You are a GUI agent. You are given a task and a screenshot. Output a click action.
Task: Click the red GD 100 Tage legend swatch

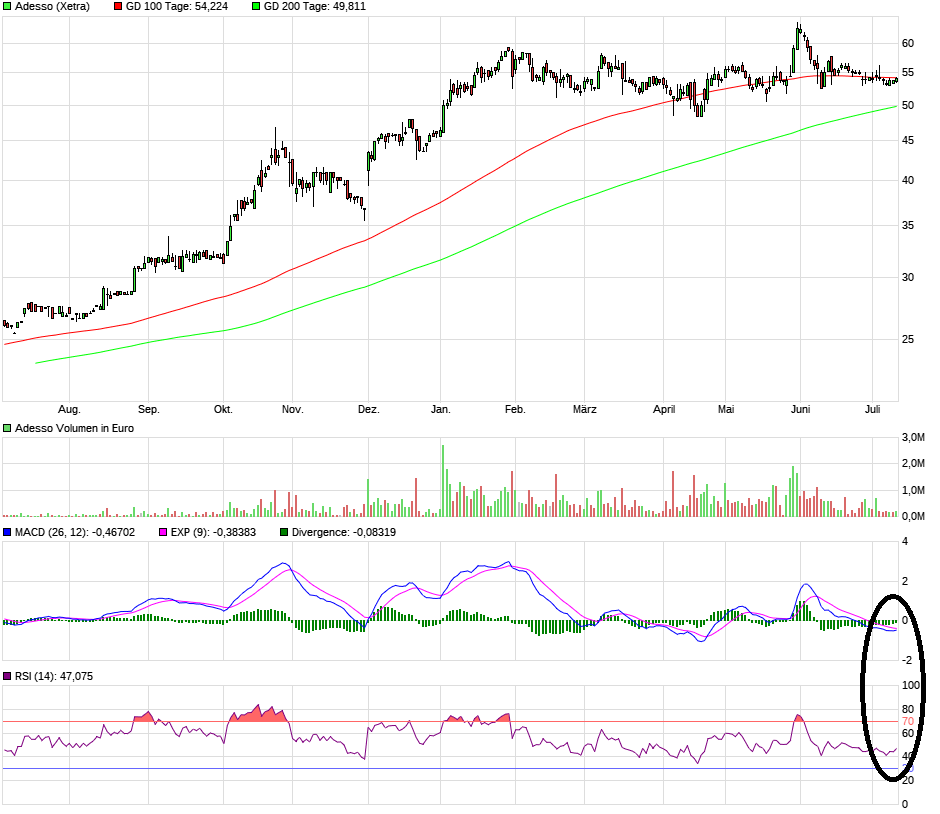[x=119, y=7]
